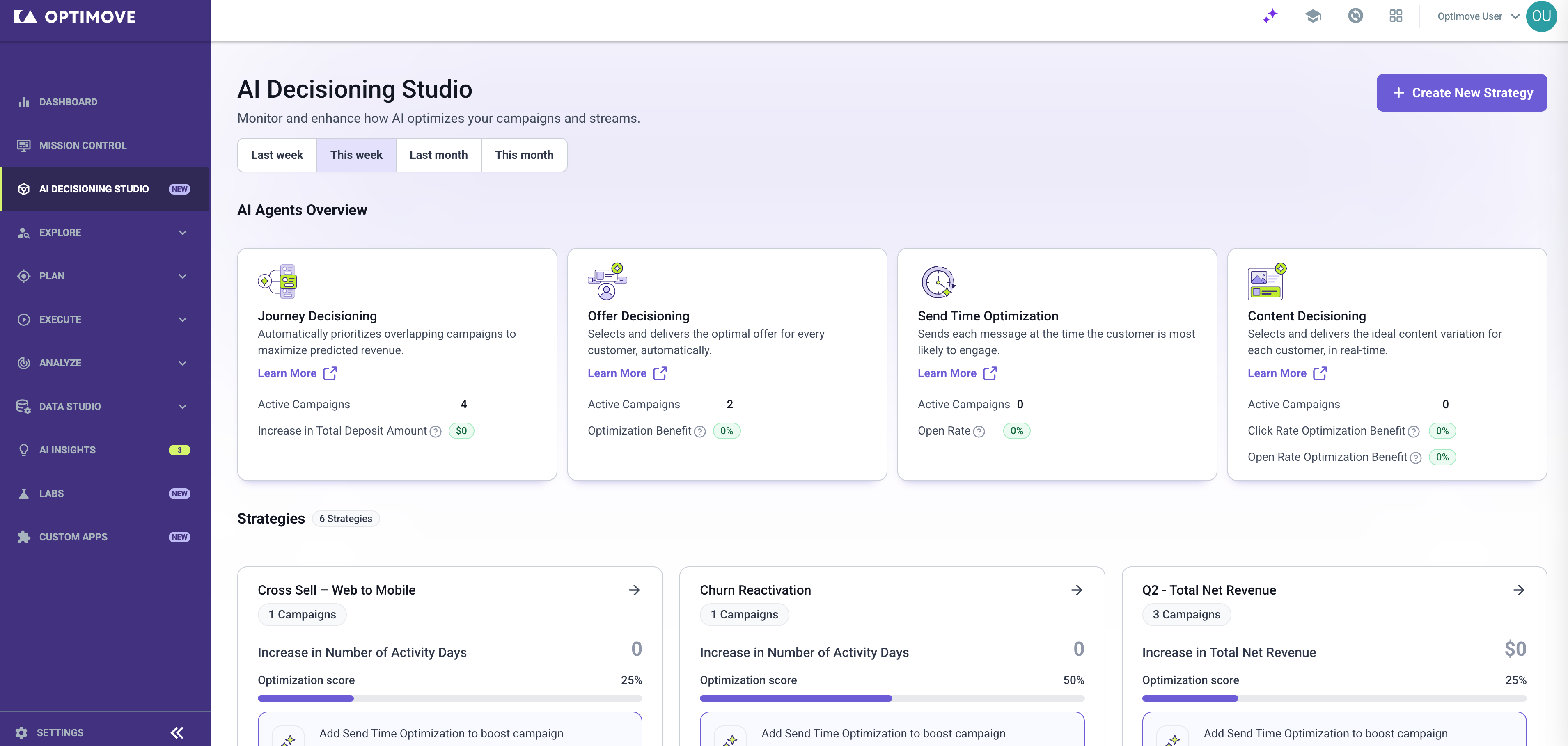Image resolution: width=1568 pixels, height=746 pixels.
Task: Select the Last month tab
Action: (x=438, y=155)
